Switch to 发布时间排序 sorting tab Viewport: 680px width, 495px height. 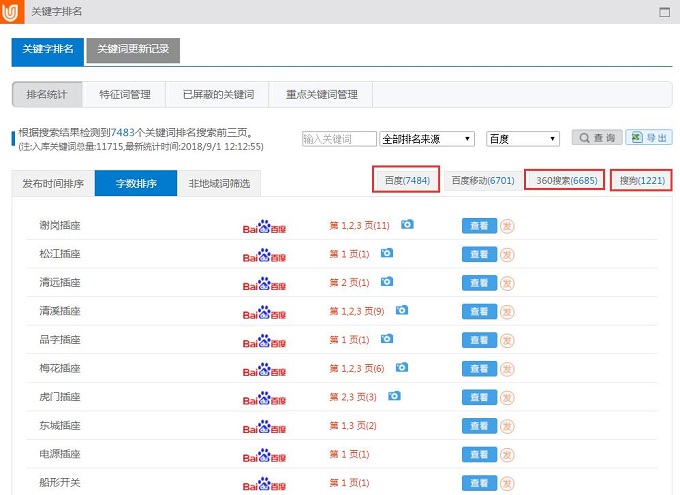pos(53,184)
